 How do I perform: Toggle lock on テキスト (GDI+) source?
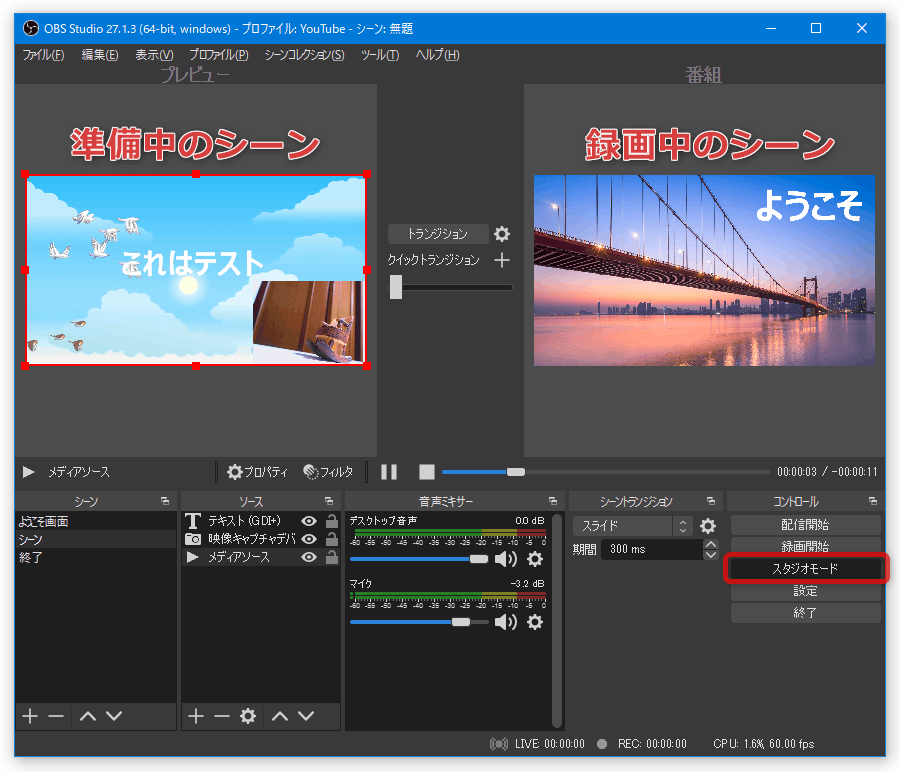click(x=332, y=521)
